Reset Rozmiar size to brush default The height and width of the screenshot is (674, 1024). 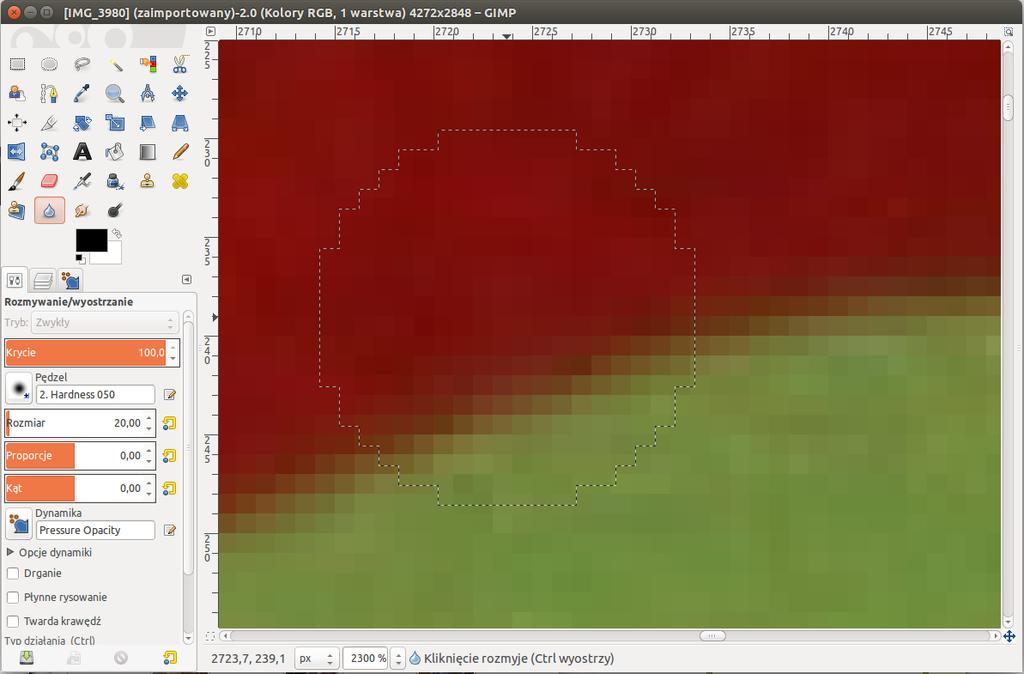(169, 423)
